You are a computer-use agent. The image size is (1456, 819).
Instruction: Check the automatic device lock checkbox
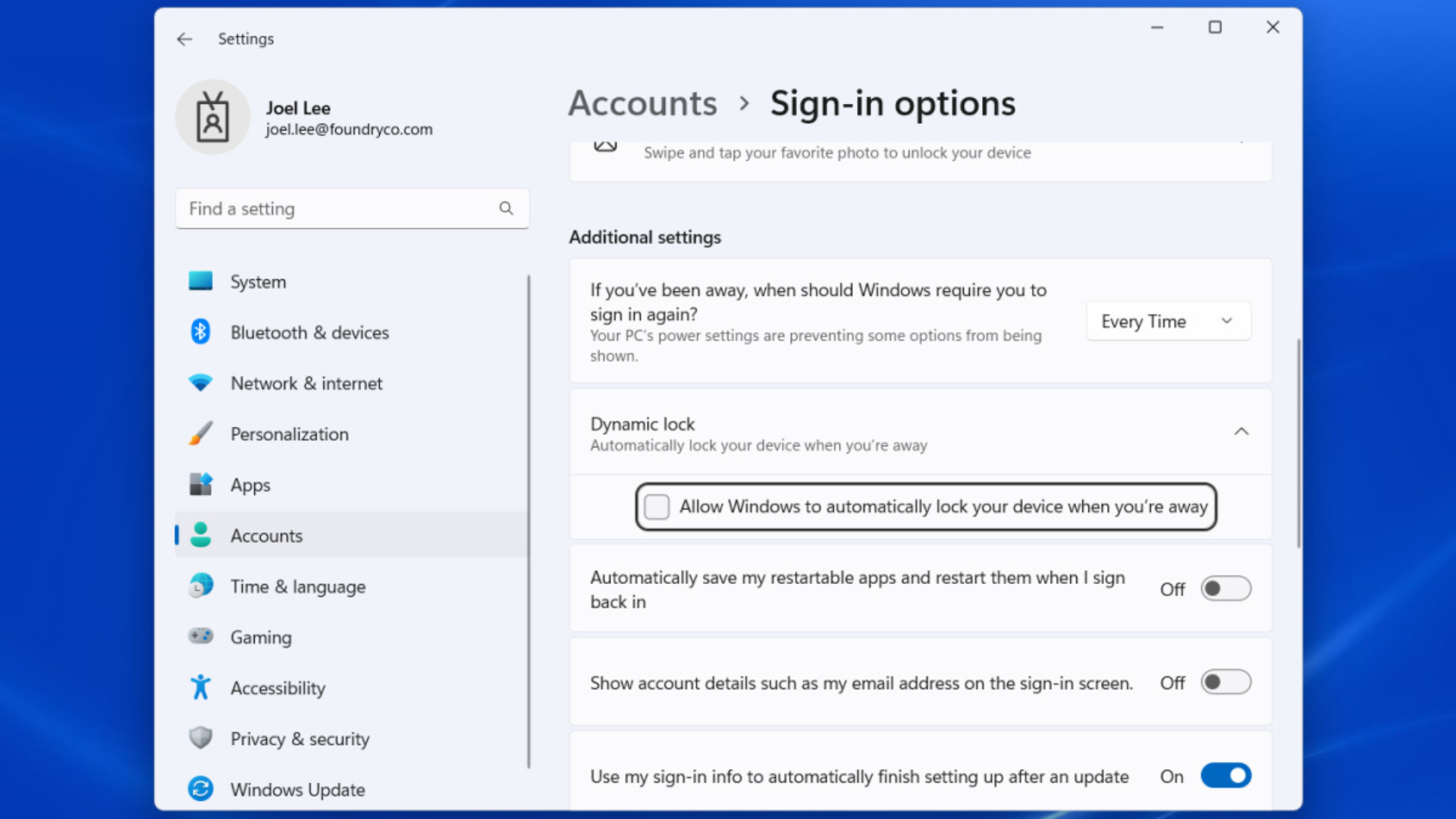657,507
